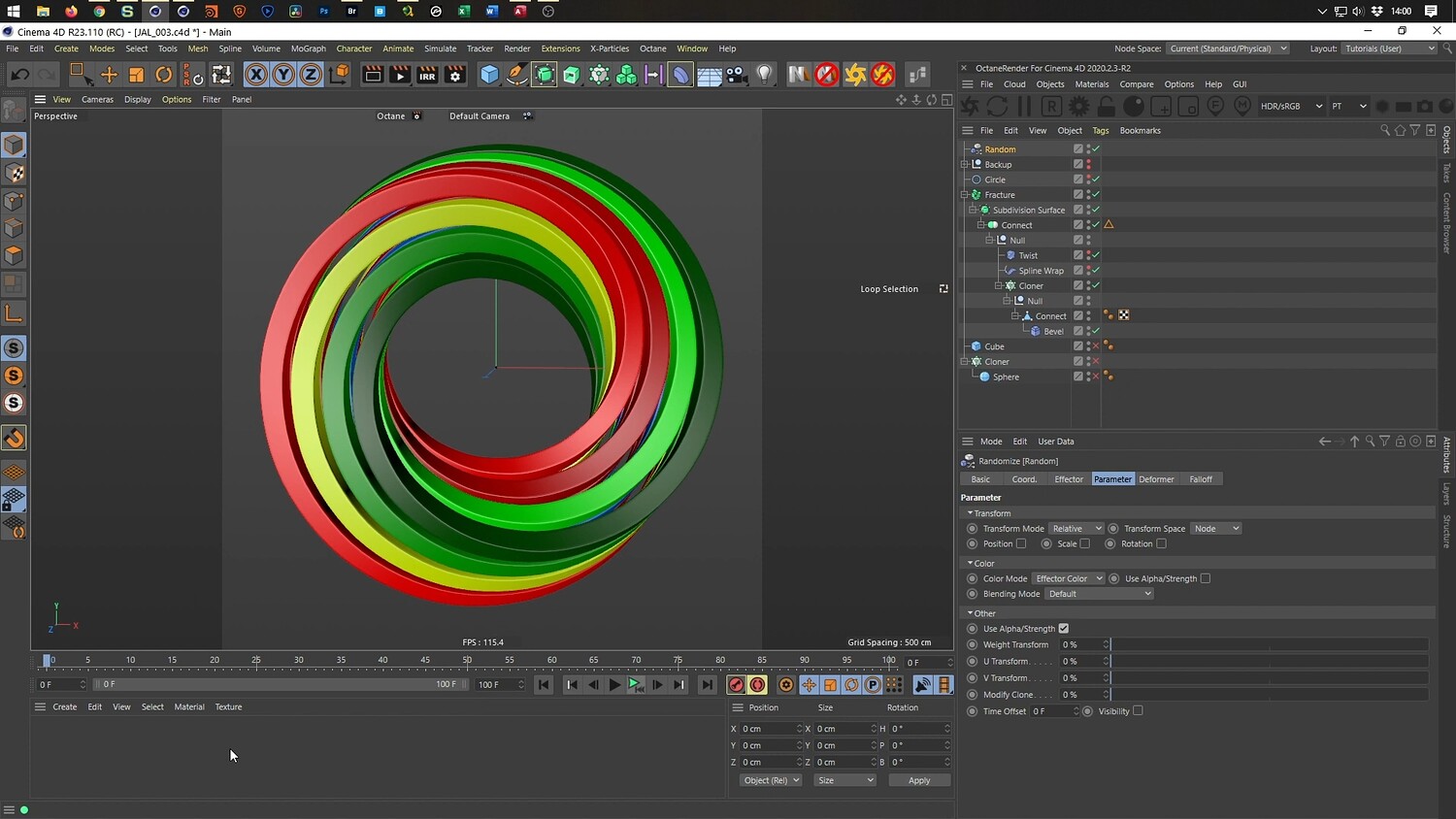Image resolution: width=1456 pixels, height=819 pixels.
Task: Open the HDR/sRGB dropdown in Octane
Action: click(x=1291, y=106)
